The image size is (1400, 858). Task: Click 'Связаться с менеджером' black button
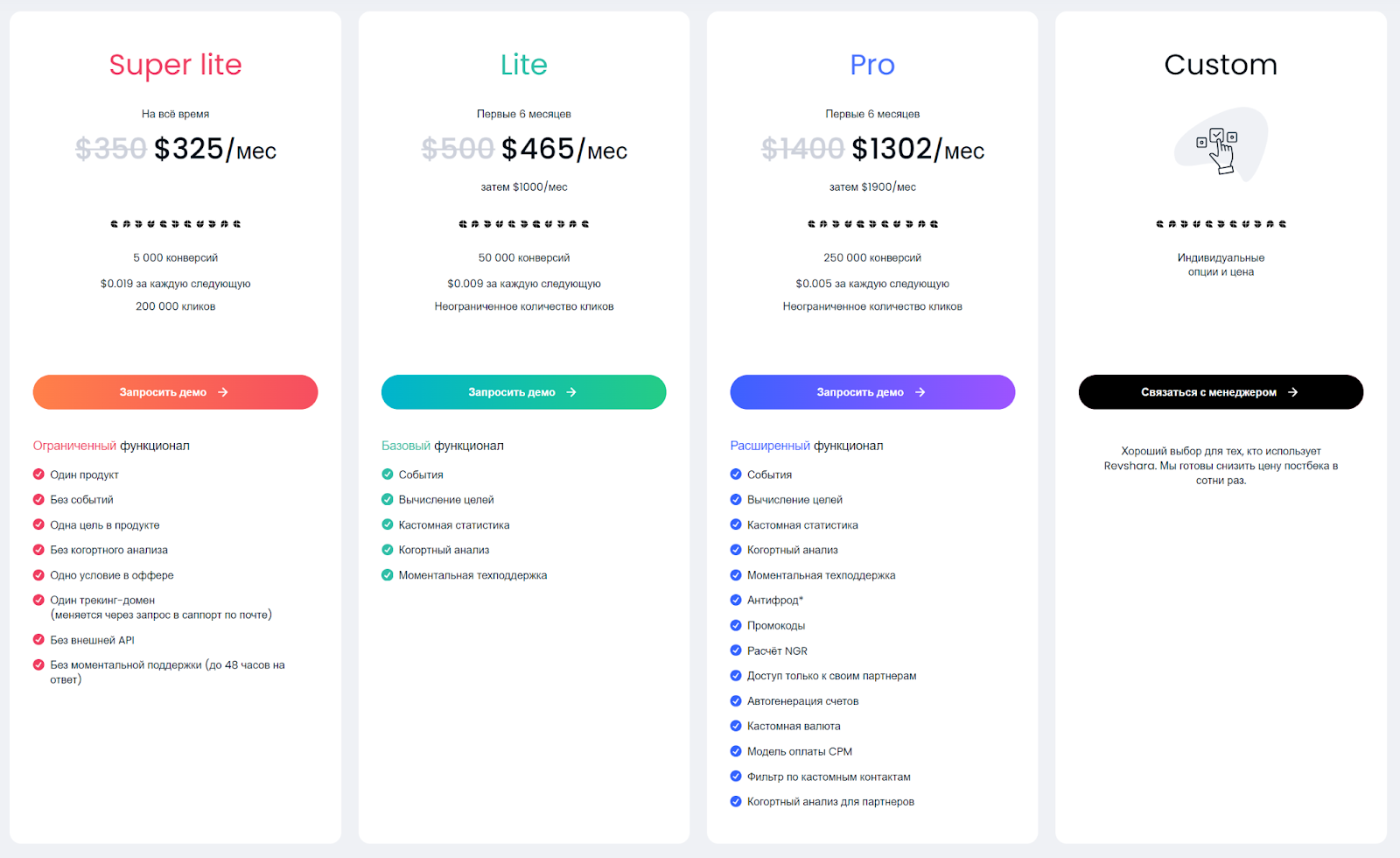pyautogui.click(x=1221, y=392)
